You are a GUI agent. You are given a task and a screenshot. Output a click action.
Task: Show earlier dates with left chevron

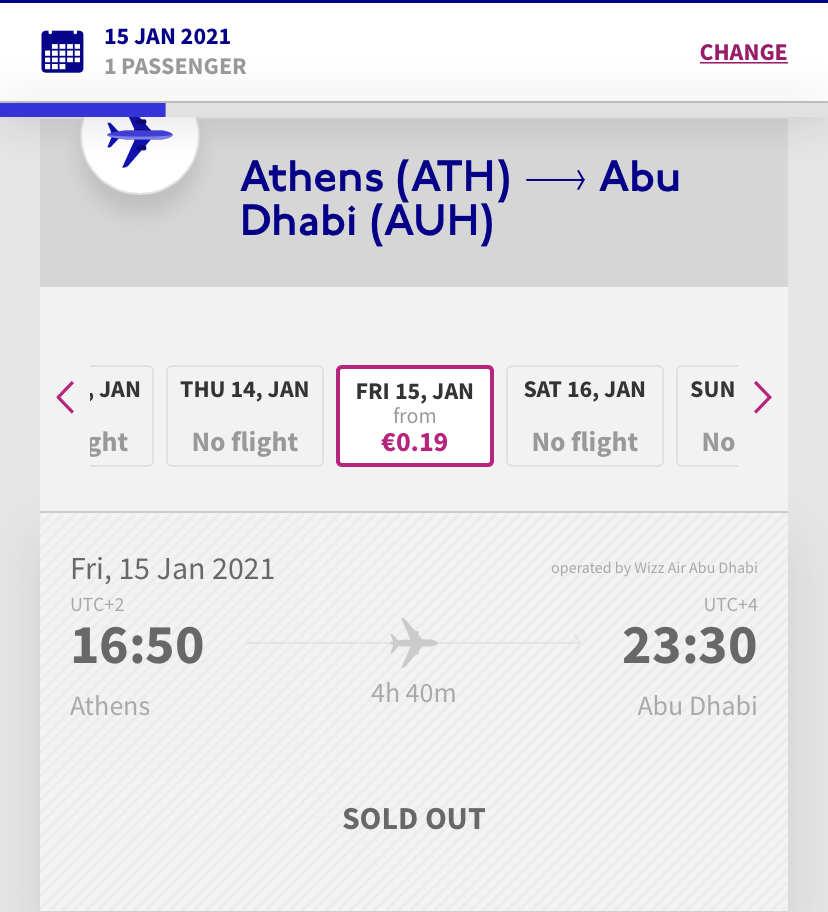pyautogui.click(x=66, y=398)
